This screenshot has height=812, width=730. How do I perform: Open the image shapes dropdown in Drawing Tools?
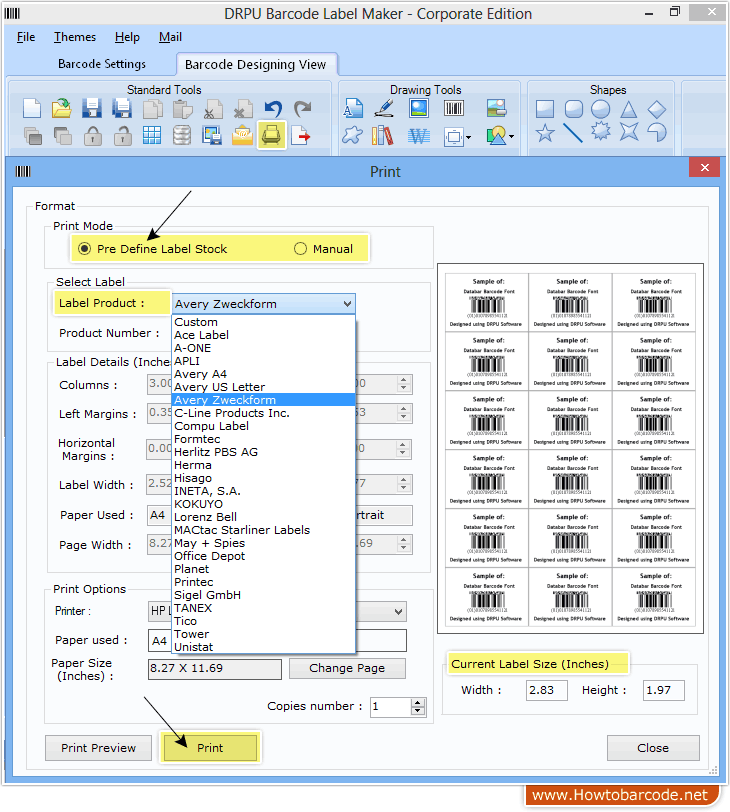point(512,137)
